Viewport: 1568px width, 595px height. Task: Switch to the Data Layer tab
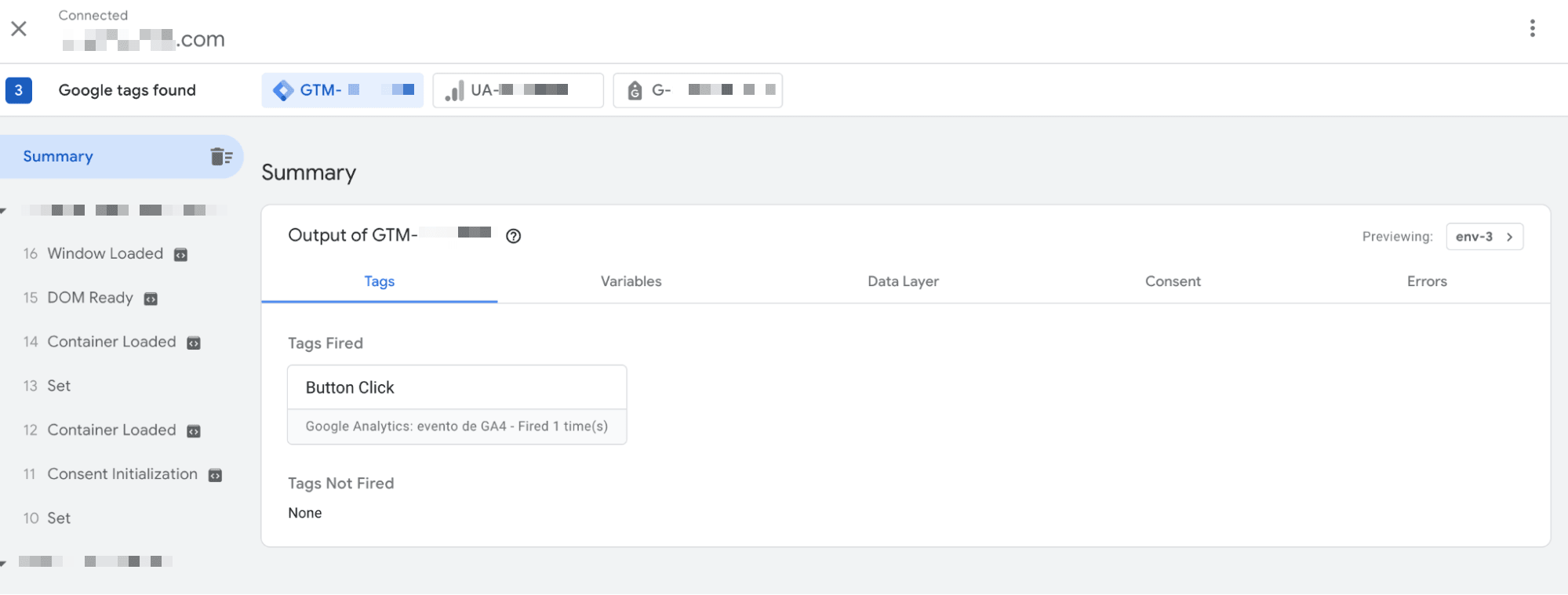pyautogui.click(x=903, y=281)
